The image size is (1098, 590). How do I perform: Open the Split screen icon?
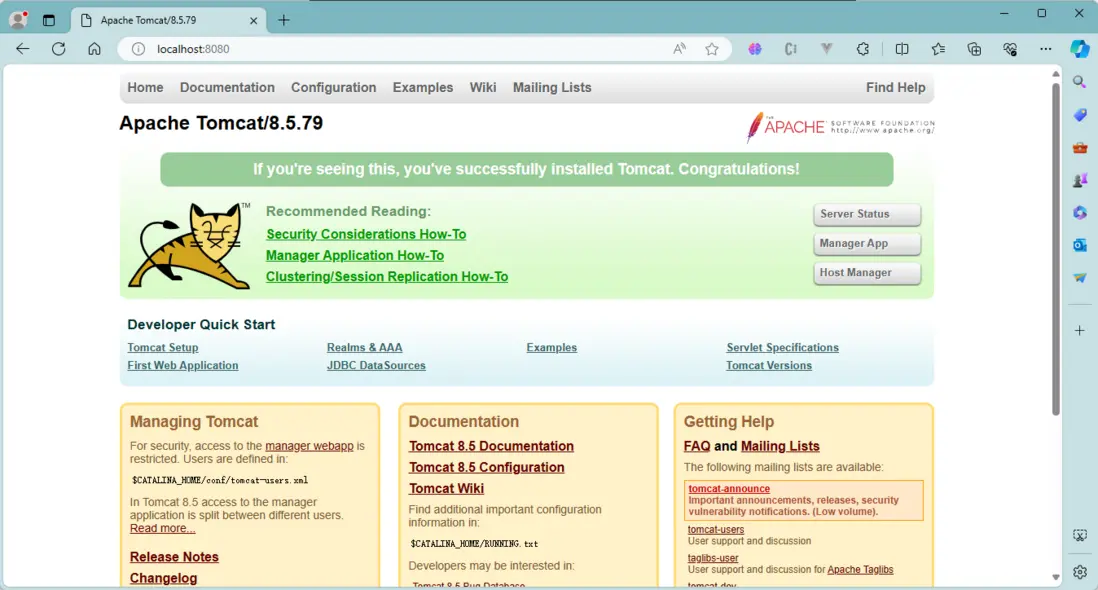click(902, 49)
